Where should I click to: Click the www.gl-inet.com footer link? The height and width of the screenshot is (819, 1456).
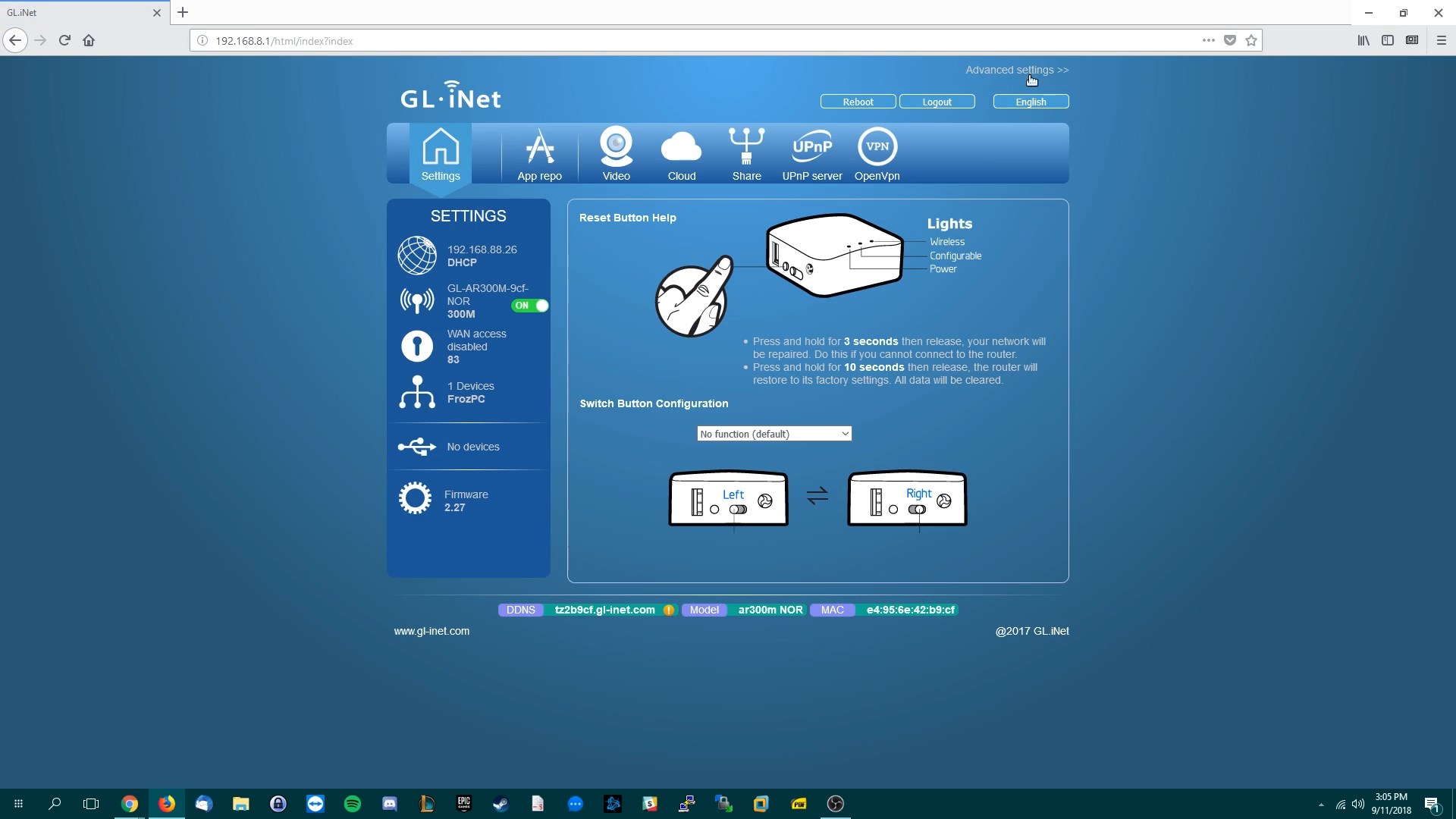pyautogui.click(x=431, y=631)
